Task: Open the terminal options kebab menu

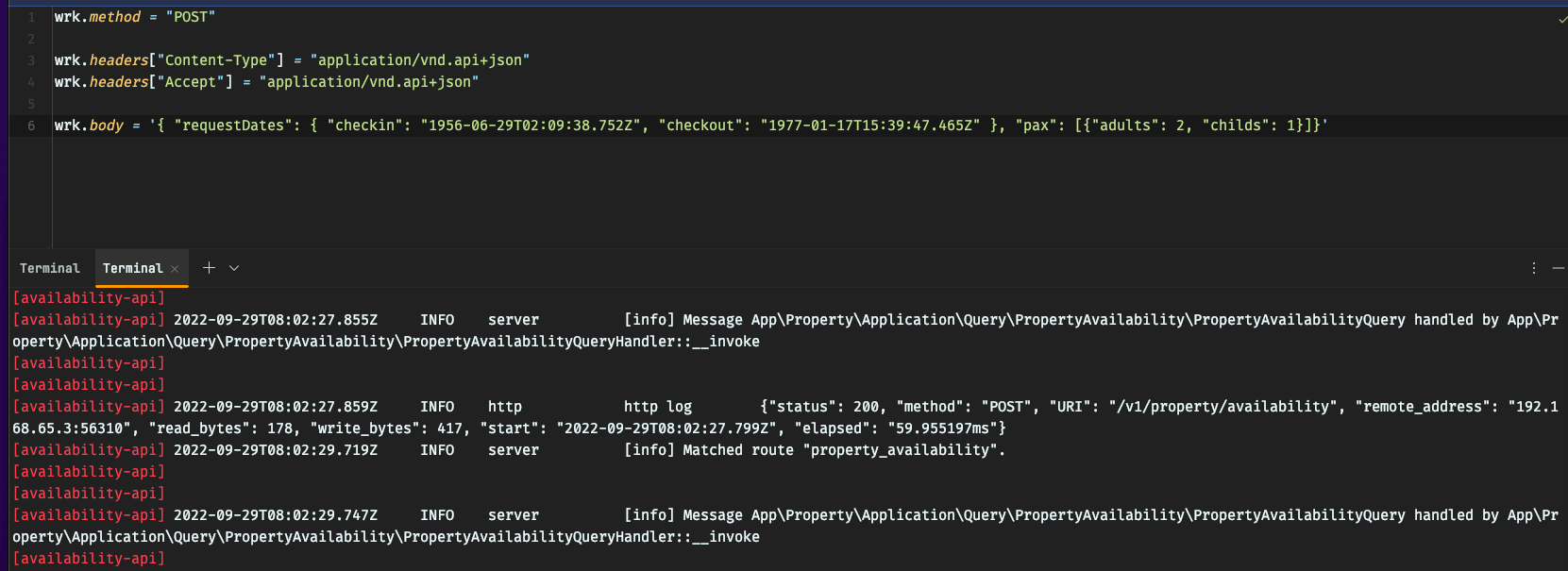Action: click(1533, 268)
